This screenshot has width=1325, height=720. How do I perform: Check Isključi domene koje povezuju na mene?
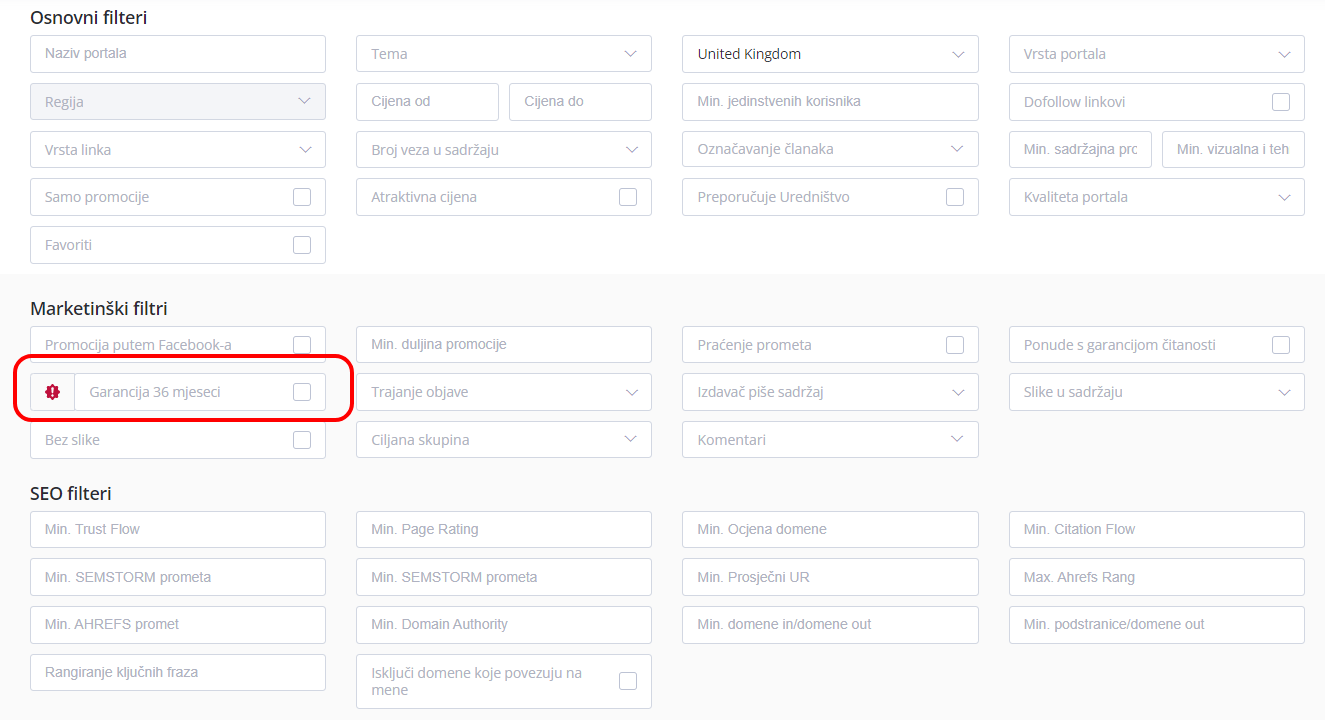(x=628, y=681)
